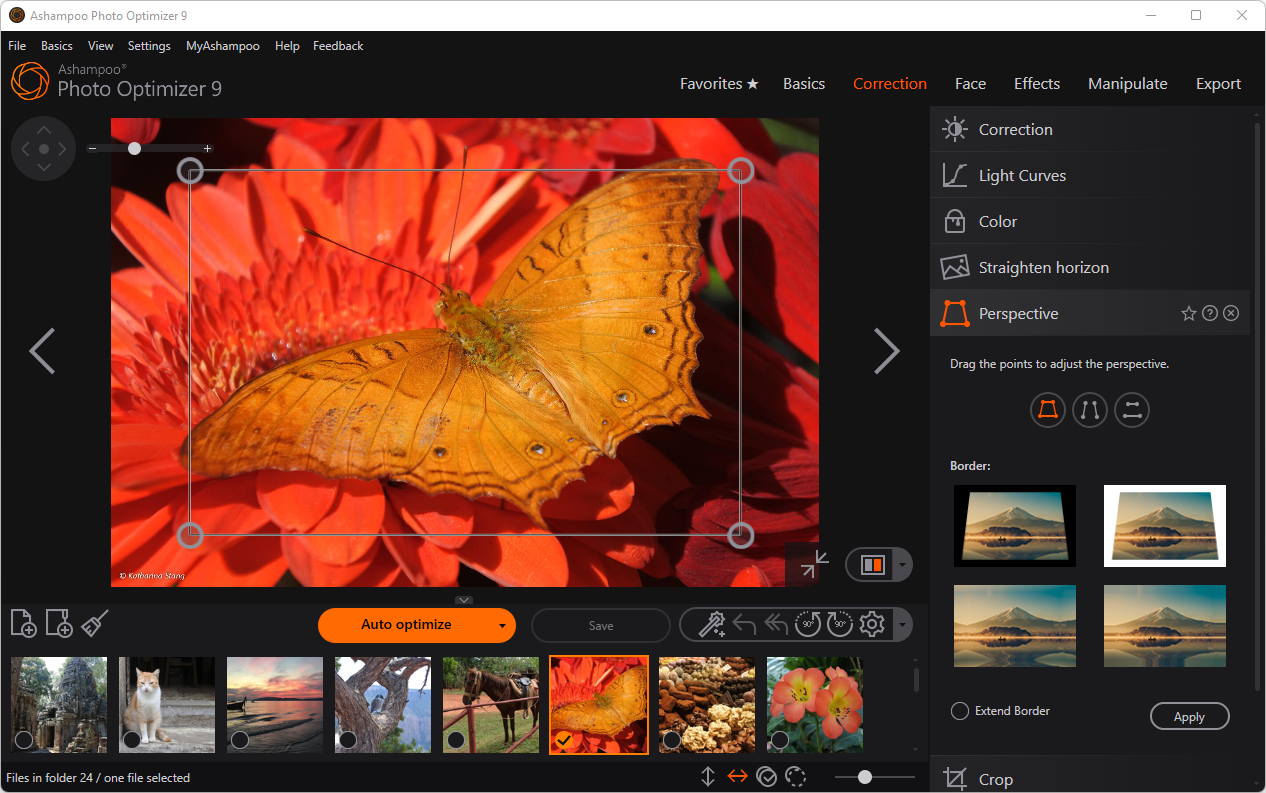Click the undo arrow icon

[x=745, y=624]
